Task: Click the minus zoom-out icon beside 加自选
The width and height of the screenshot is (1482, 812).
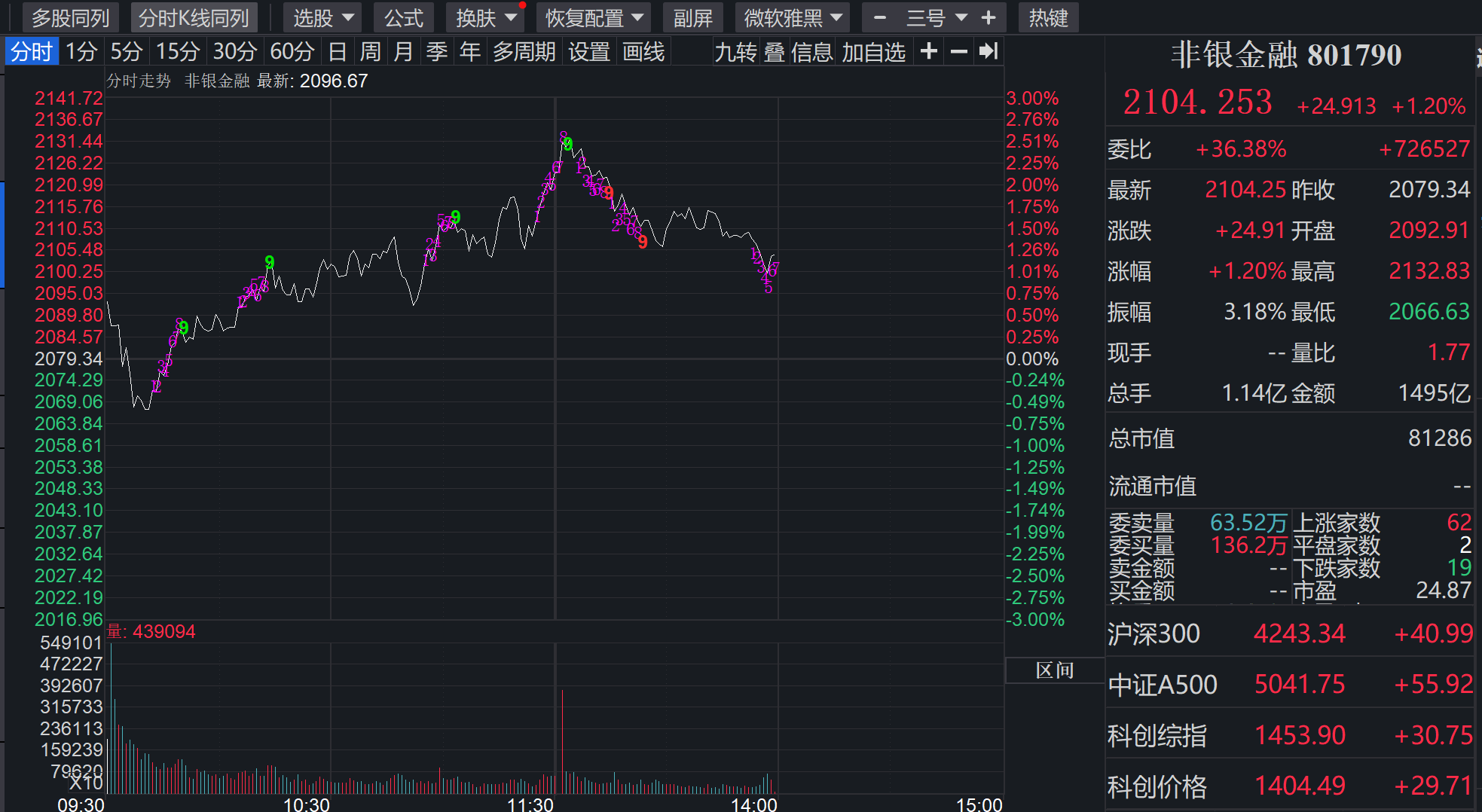Action: 958,51
